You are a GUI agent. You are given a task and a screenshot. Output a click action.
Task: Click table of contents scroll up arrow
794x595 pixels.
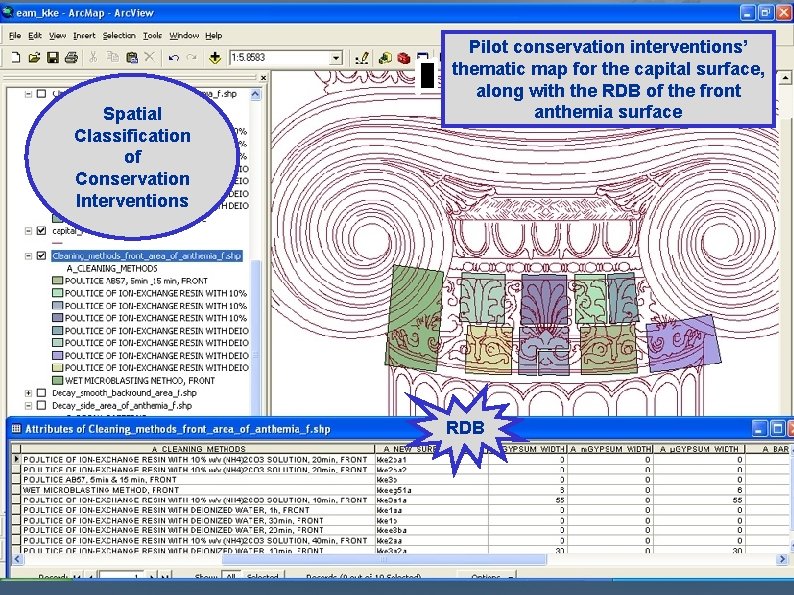point(255,94)
